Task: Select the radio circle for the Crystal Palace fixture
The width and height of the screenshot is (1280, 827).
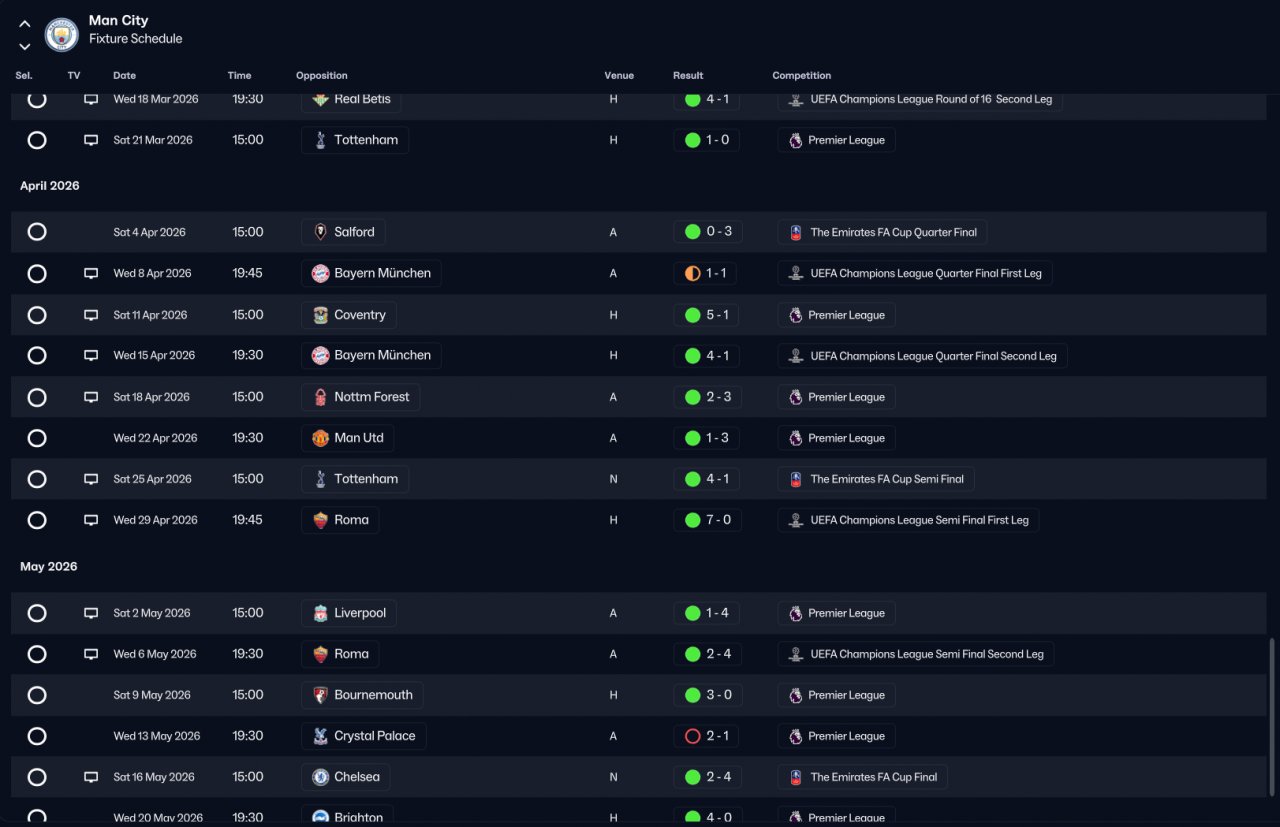Action: point(37,736)
